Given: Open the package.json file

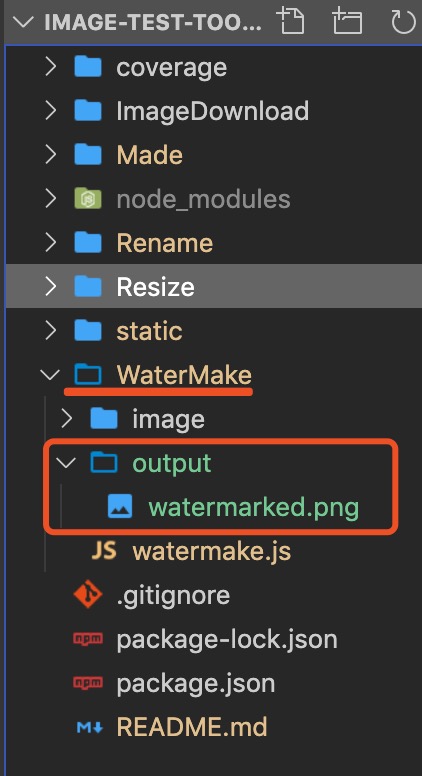Looking at the screenshot, I should pyautogui.click(x=195, y=683).
